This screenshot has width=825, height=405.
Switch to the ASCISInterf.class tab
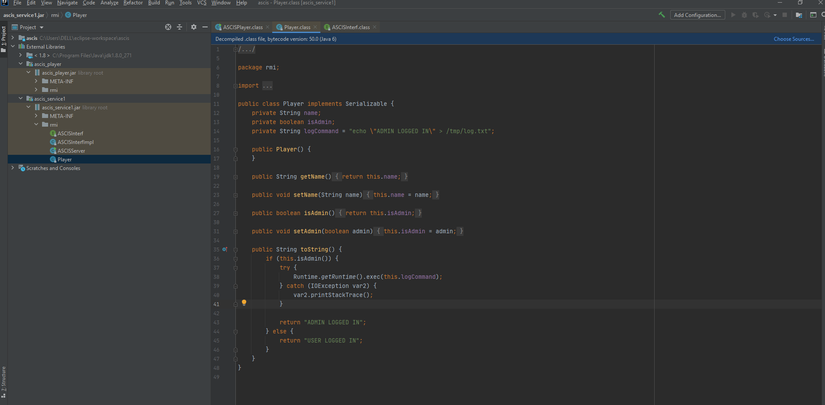pos(349,27)
